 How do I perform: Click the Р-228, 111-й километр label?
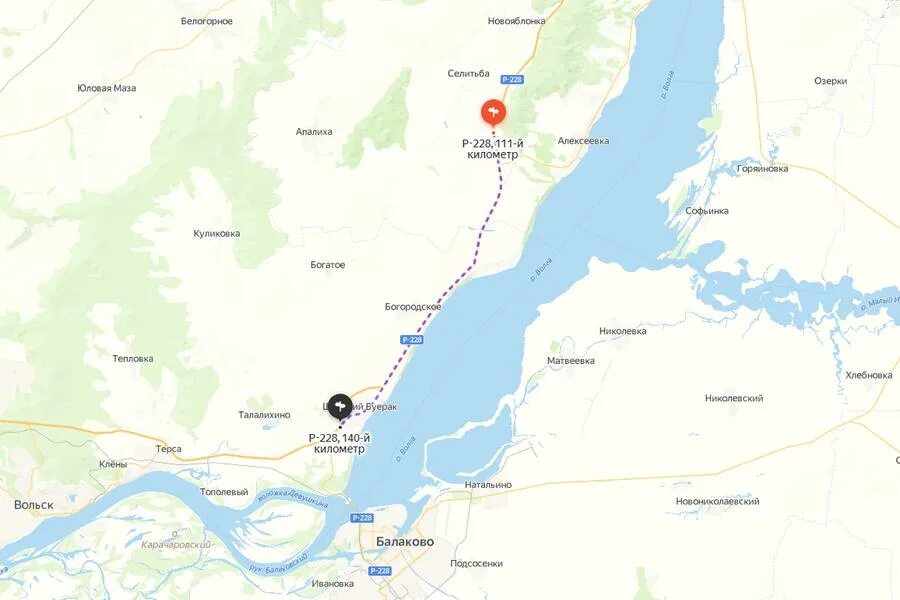pyautogui.click(x=493, y=149)
